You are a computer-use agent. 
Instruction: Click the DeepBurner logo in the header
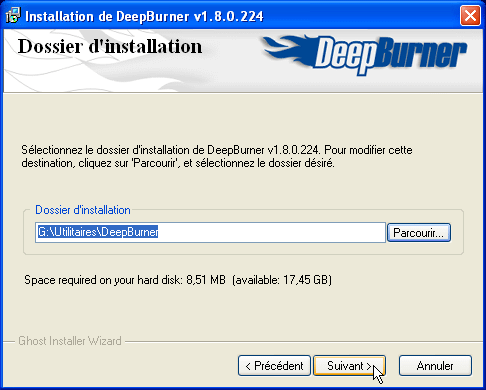[365, 55]
